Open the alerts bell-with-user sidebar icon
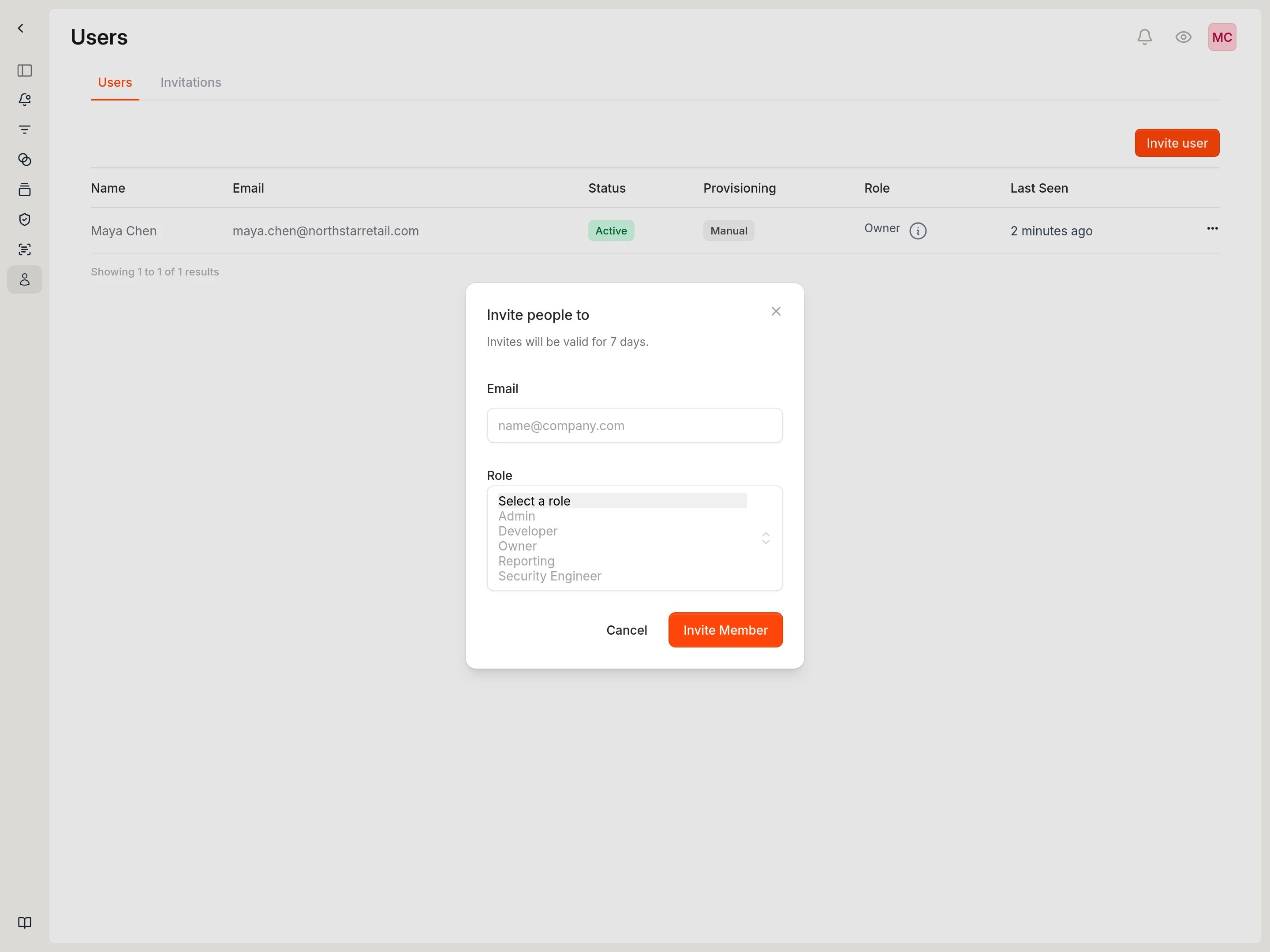This screenshot has width=1270, height=952. pos(25,100)
